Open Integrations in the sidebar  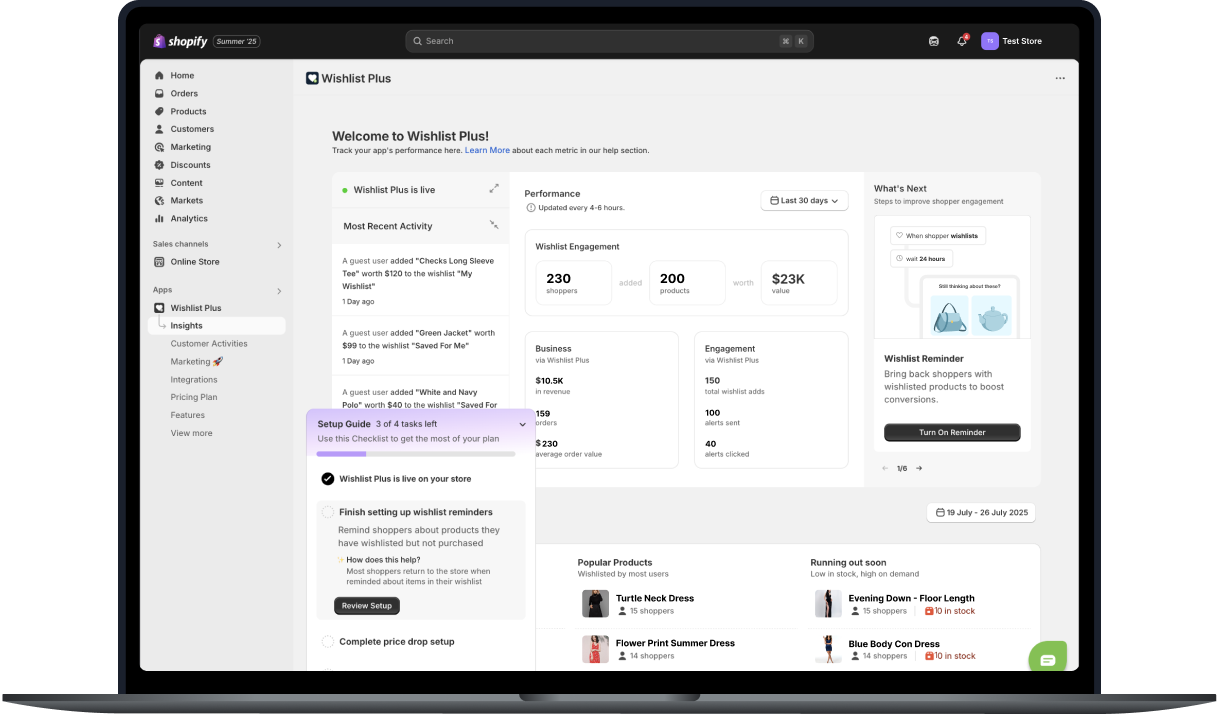point(194,380)
